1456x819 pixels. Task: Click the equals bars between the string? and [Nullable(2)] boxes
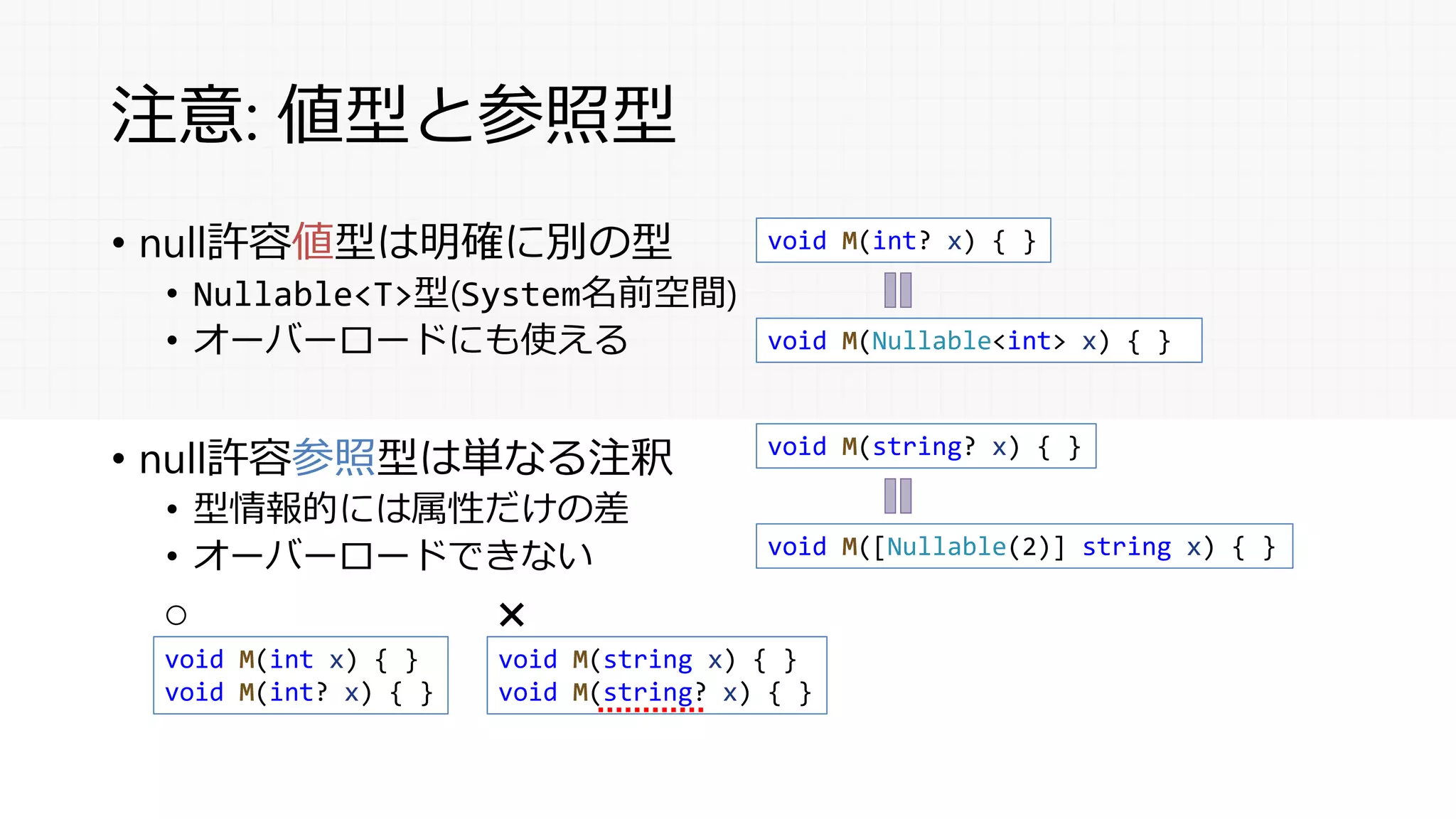click(x=898, y=496)
